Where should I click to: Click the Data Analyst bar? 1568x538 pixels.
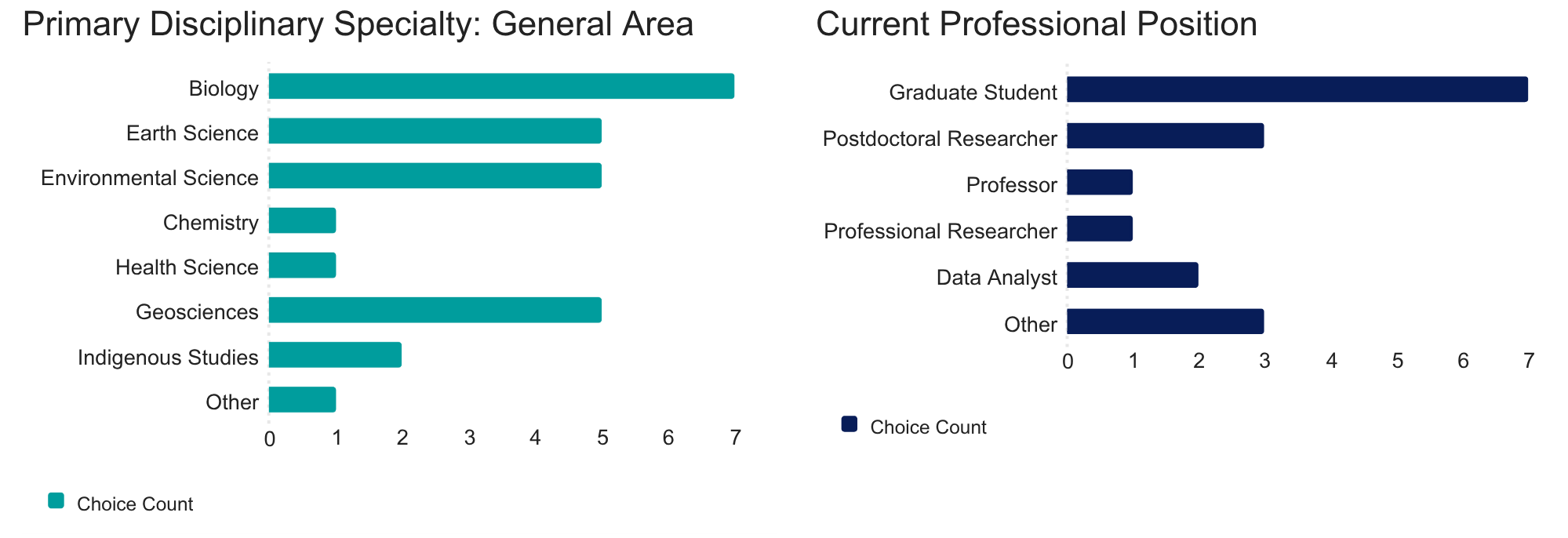[1133, 275]
